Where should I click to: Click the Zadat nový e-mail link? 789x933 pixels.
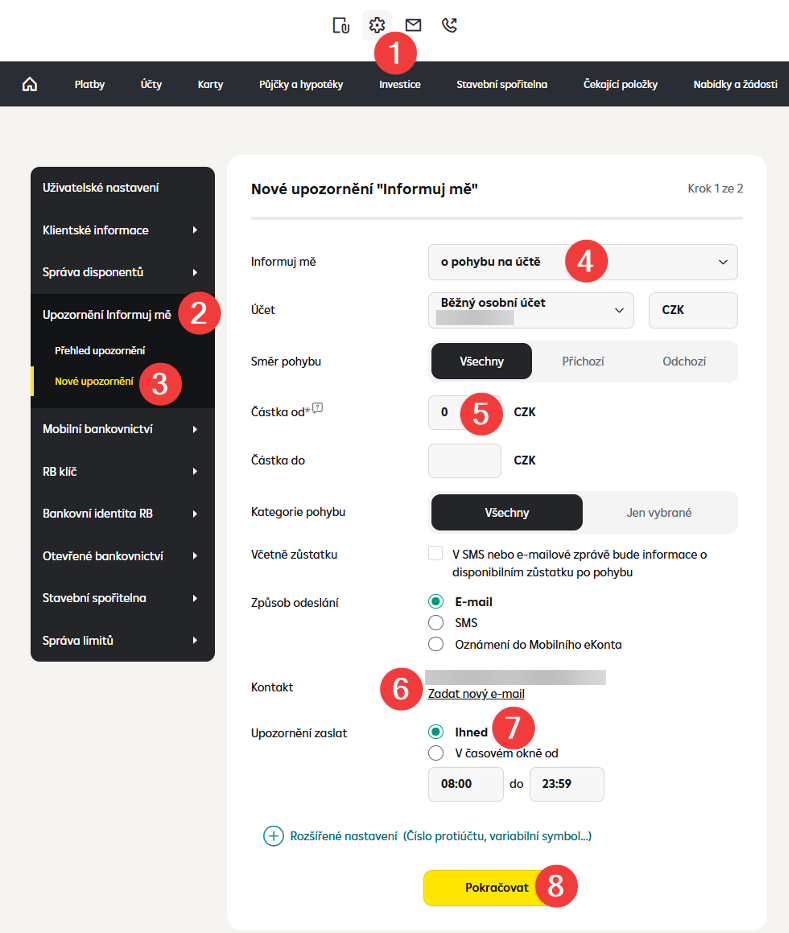pos(476,694)
